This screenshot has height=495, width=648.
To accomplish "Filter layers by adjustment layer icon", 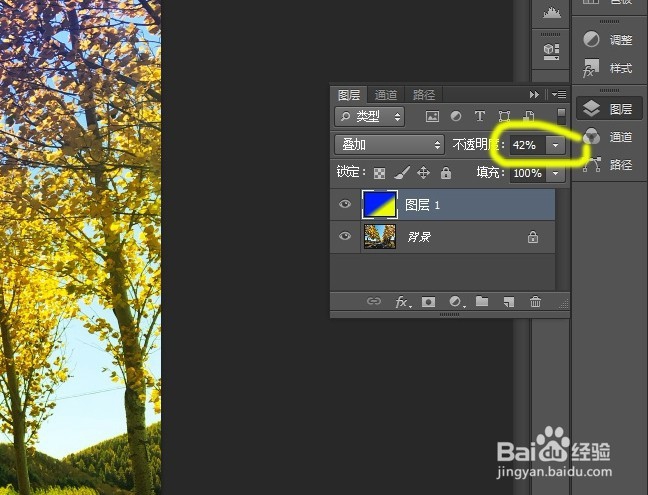I will coord(456,117).
